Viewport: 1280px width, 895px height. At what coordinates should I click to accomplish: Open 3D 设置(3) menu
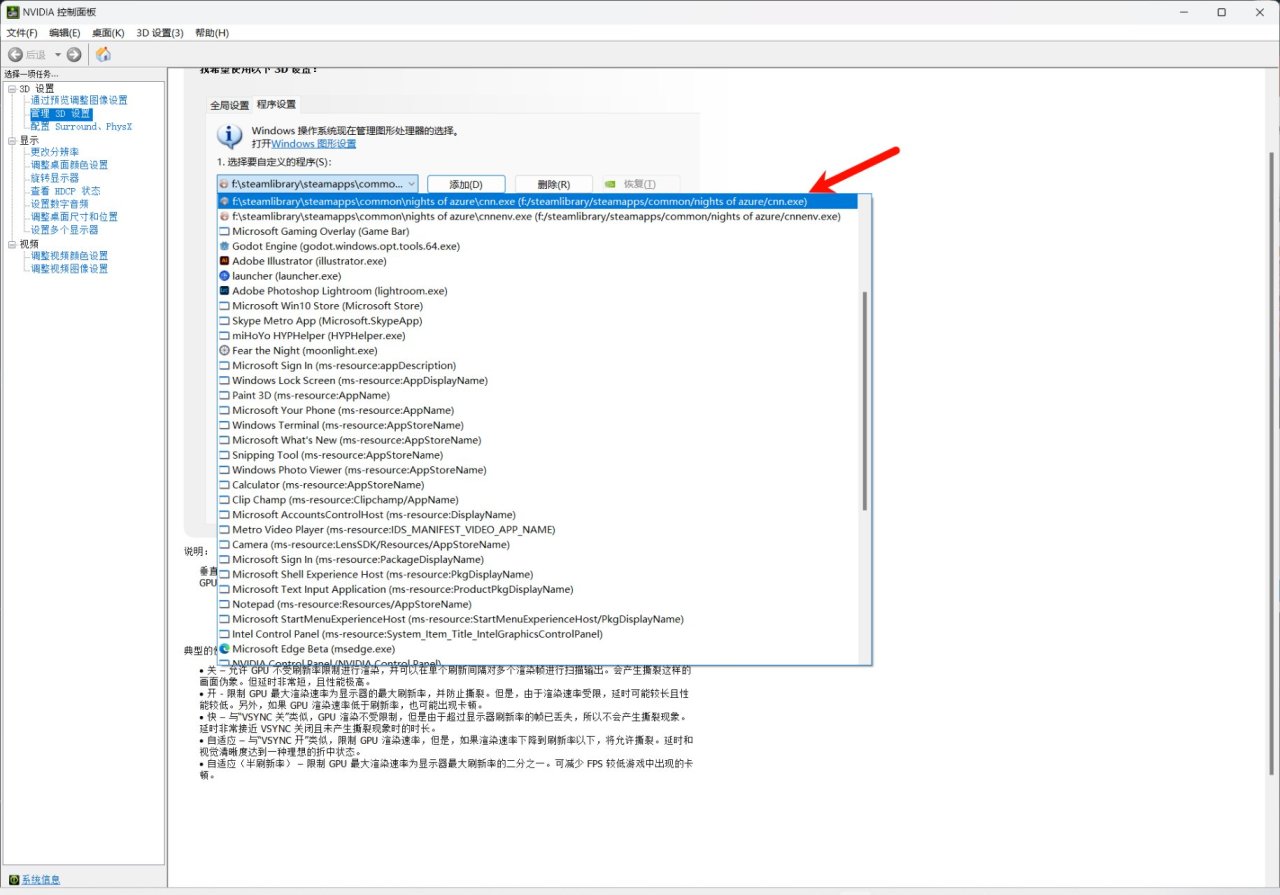point(160,33)
